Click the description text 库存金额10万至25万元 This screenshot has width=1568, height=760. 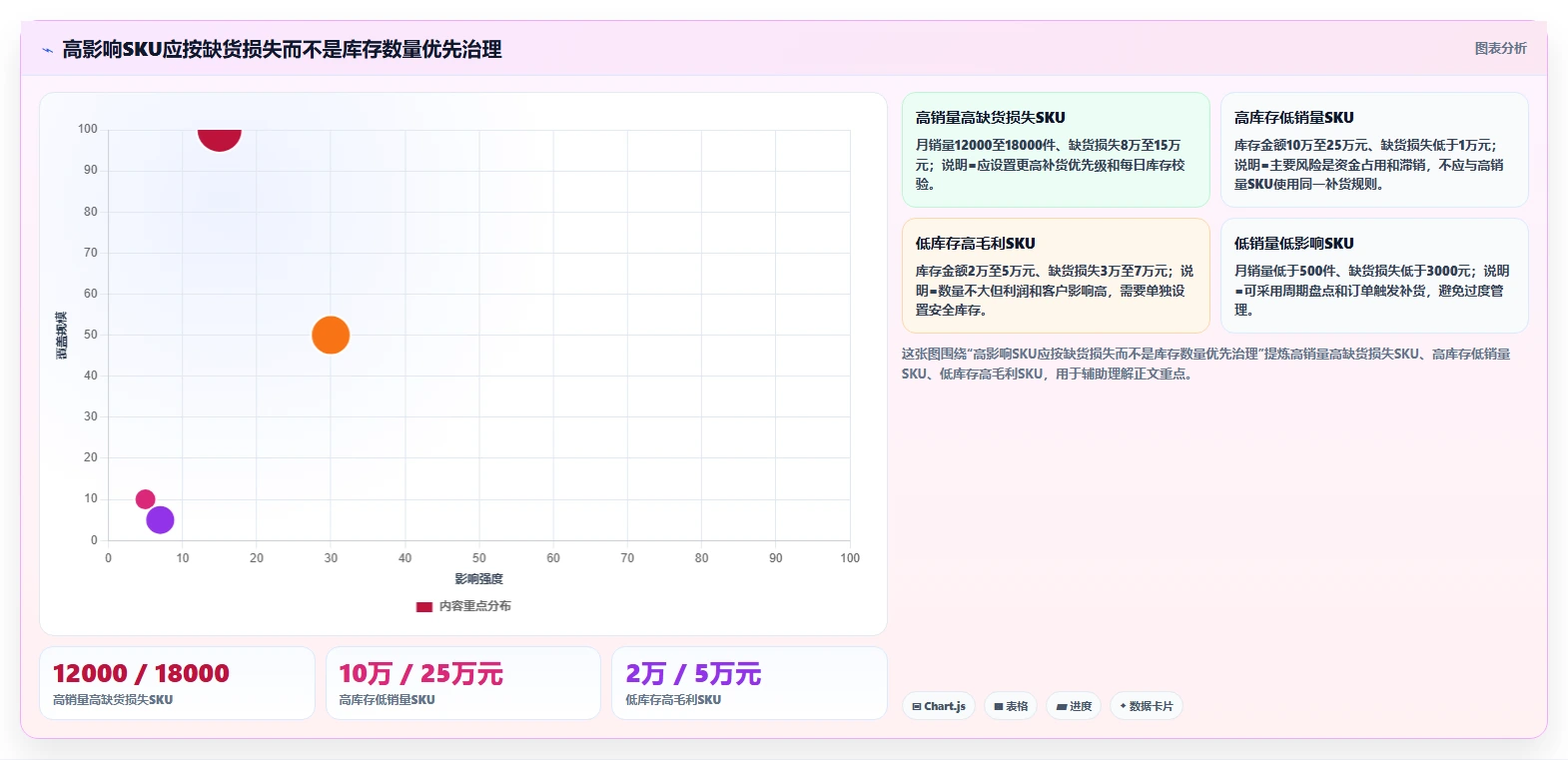(x=1368, y=165)
